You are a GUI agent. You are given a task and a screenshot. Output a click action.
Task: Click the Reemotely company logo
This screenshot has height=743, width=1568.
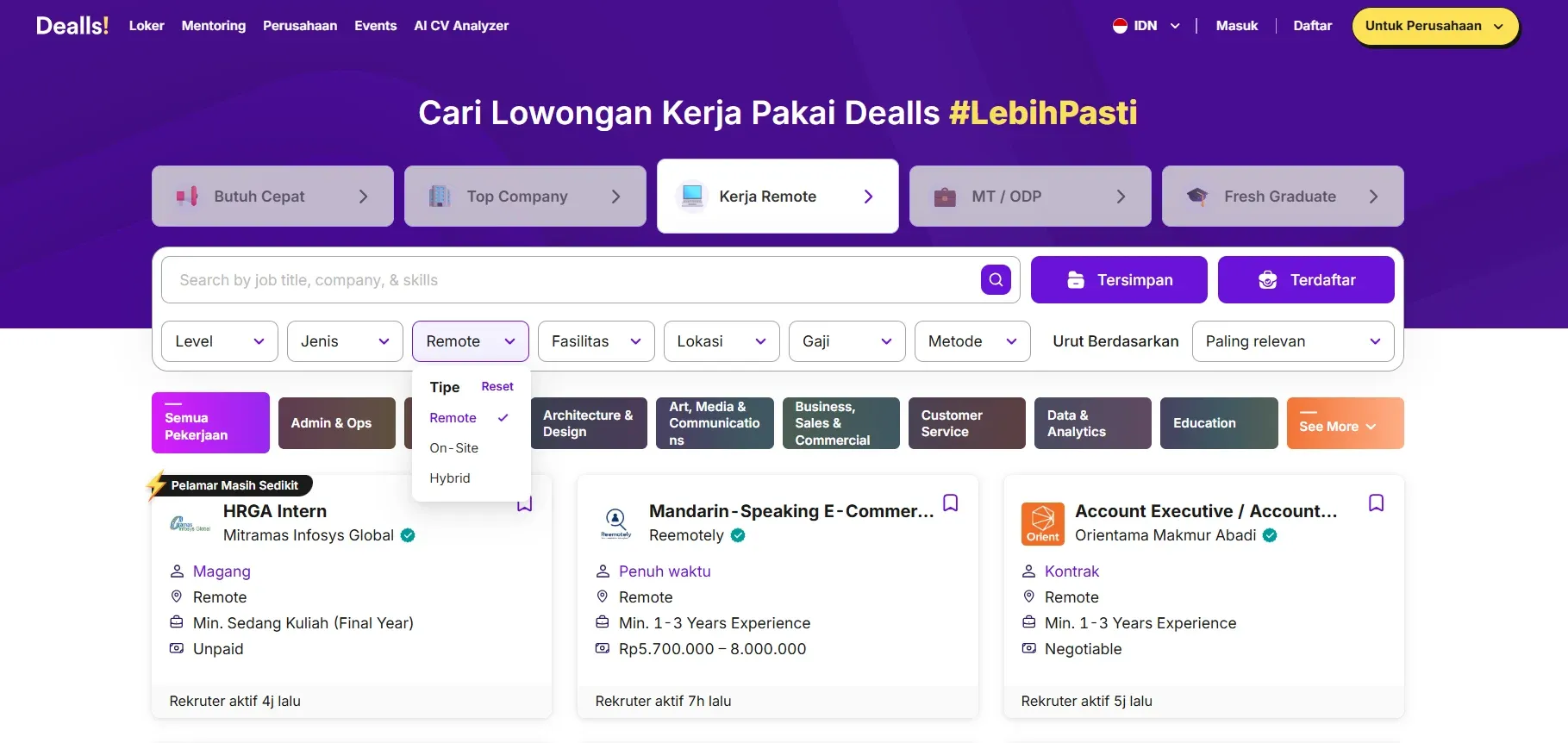615,523
